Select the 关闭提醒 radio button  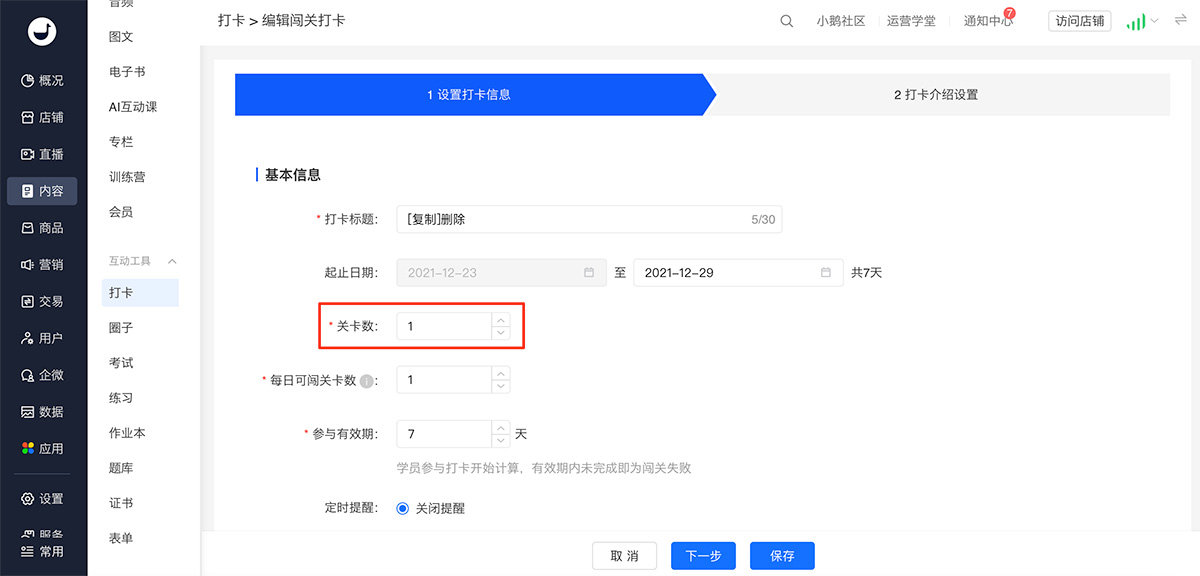click(x=403, y=508)
